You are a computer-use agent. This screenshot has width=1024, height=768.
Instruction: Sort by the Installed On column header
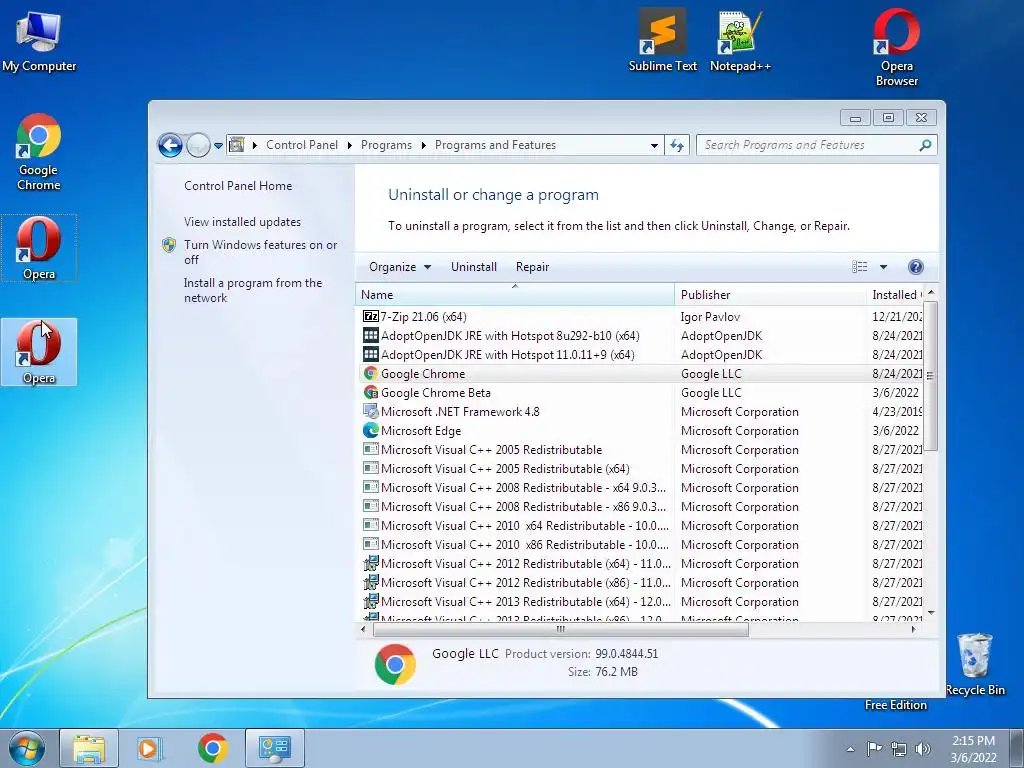895,295
